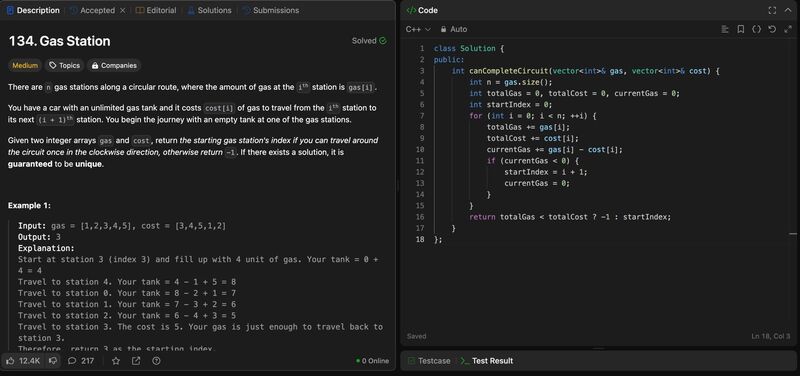Click the line 'totalCost += cost[i];'

coord(533,138)
